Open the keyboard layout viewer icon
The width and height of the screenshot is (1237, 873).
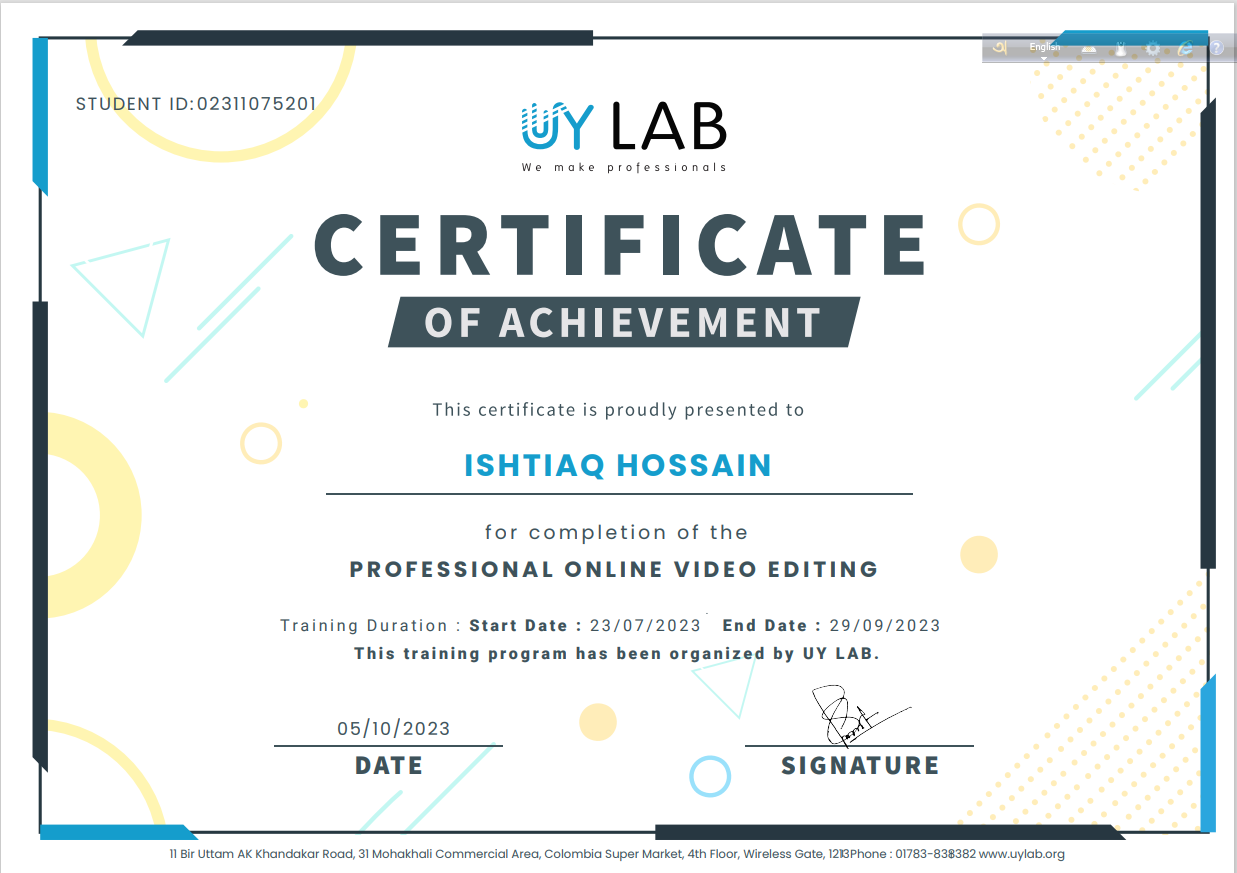click(x=1090, y=48)
